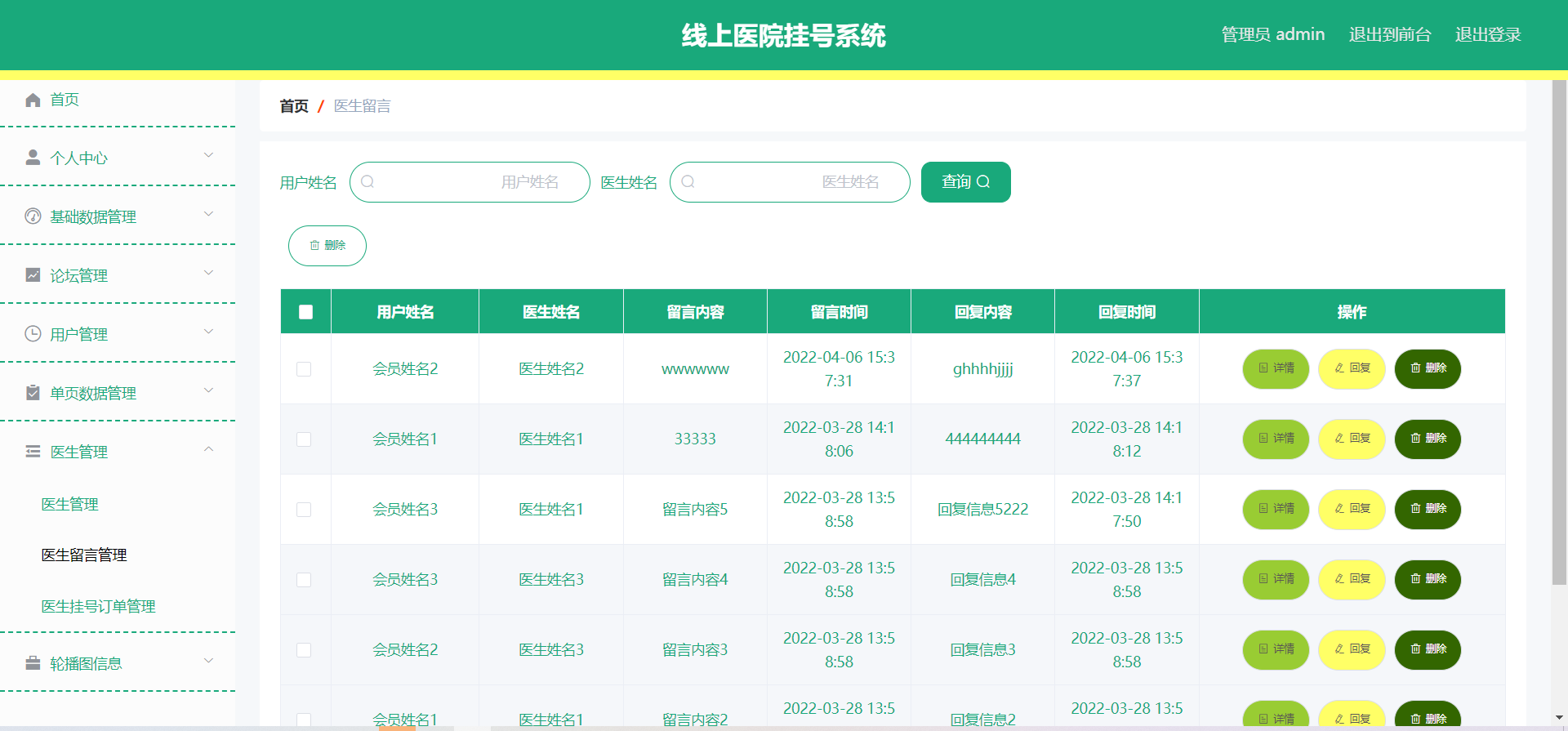Click 删除 for the 33333 row
The image size is (1568, 731).
click(1428, 439)
